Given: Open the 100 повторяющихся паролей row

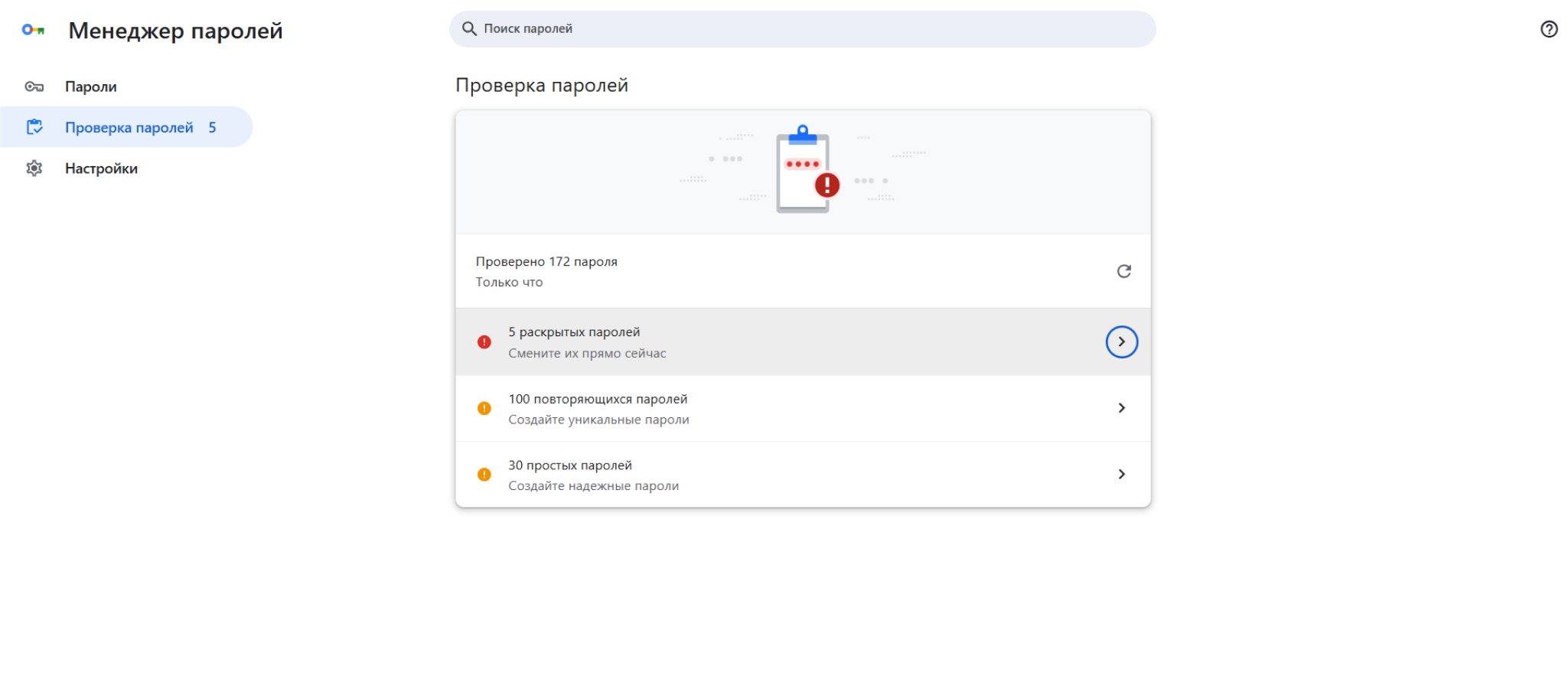Looking at the screenshot, I should 765,409.
